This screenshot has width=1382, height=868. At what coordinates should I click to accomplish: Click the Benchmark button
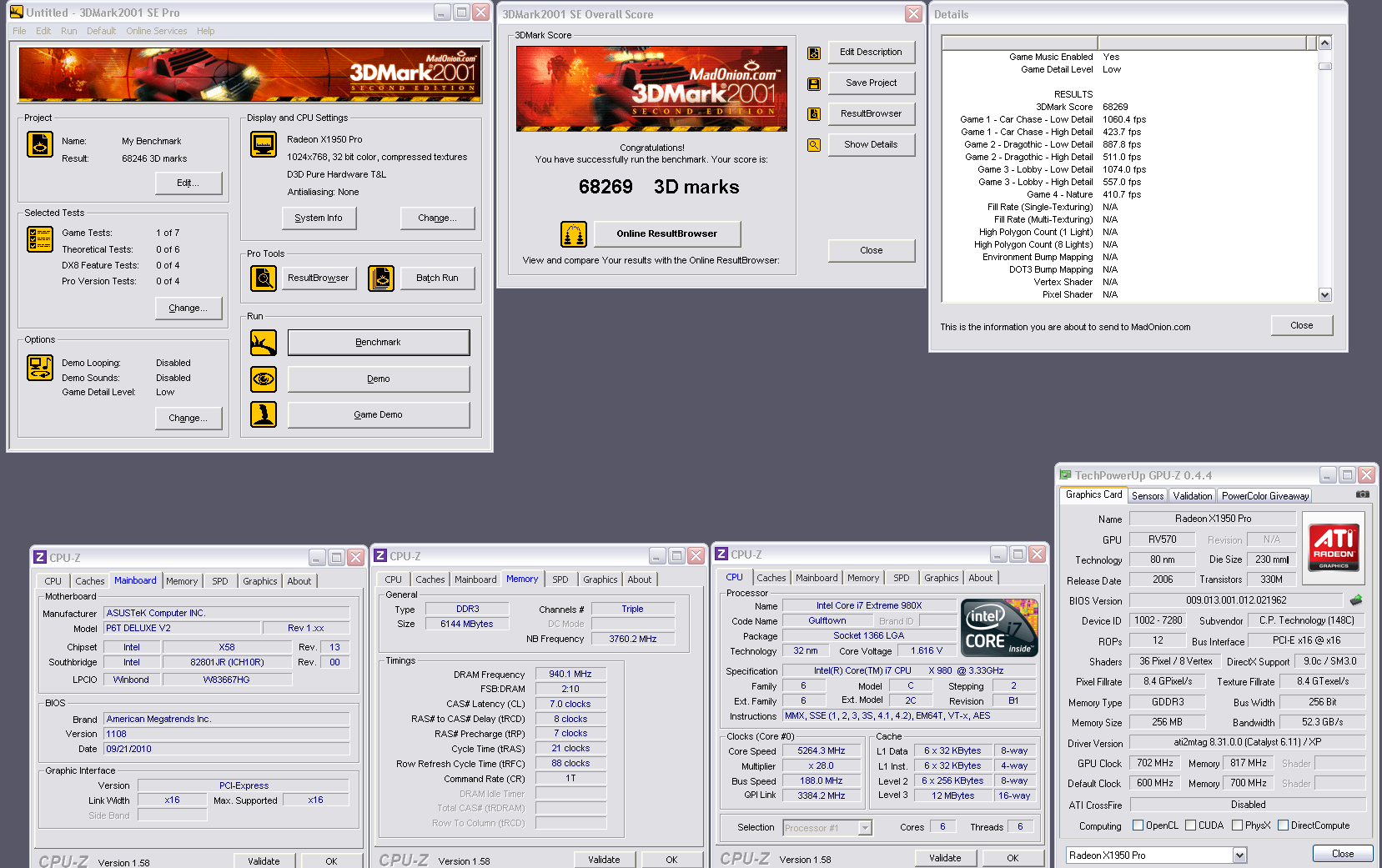tap(379, 342)
